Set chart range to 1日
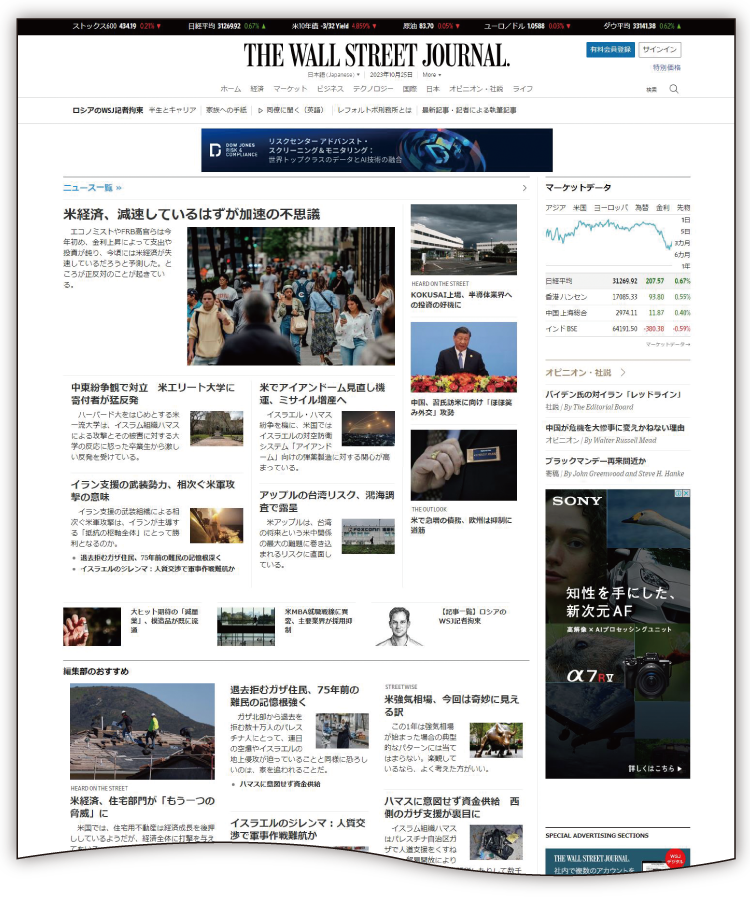 (x=685, y=220)
